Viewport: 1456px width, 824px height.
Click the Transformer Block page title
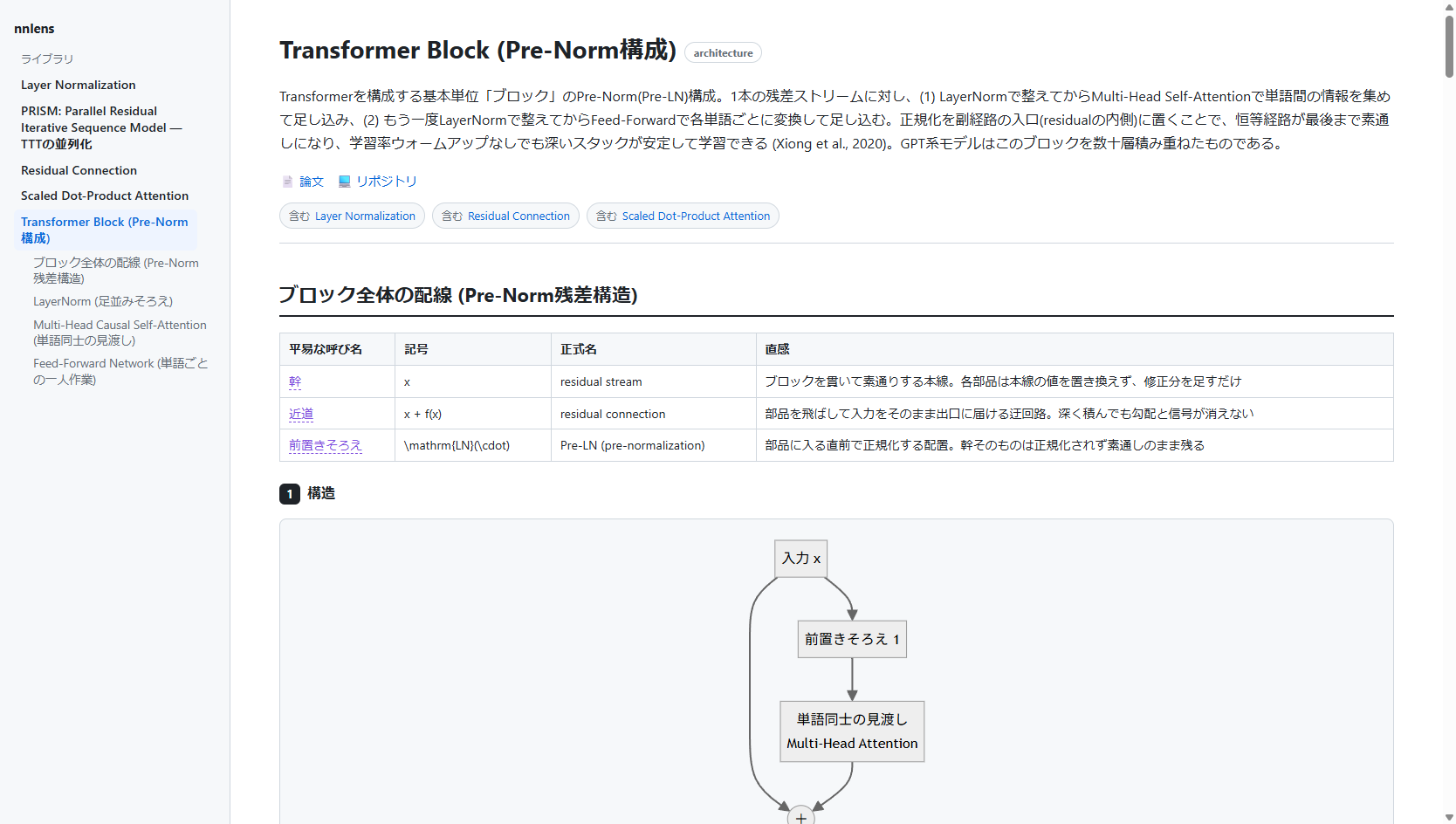[x=477, y=51]
